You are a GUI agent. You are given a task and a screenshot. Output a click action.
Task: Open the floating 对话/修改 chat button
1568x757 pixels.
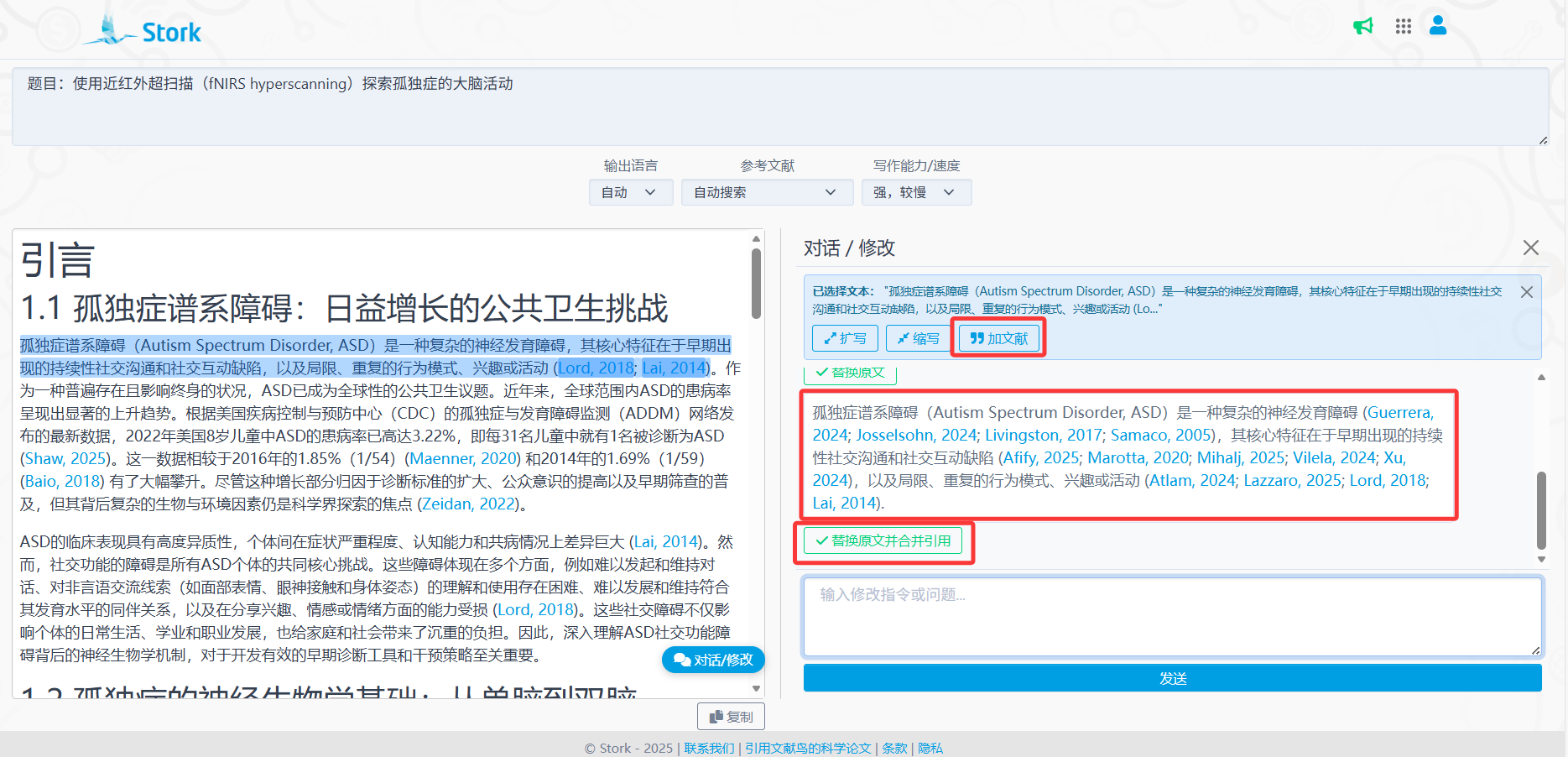(x=713, y=660)
